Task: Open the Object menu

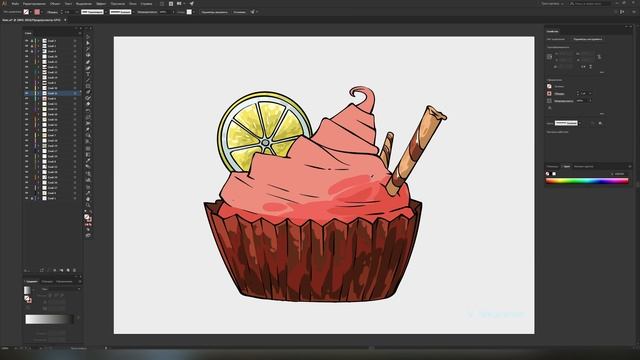Action: point(55,4)
